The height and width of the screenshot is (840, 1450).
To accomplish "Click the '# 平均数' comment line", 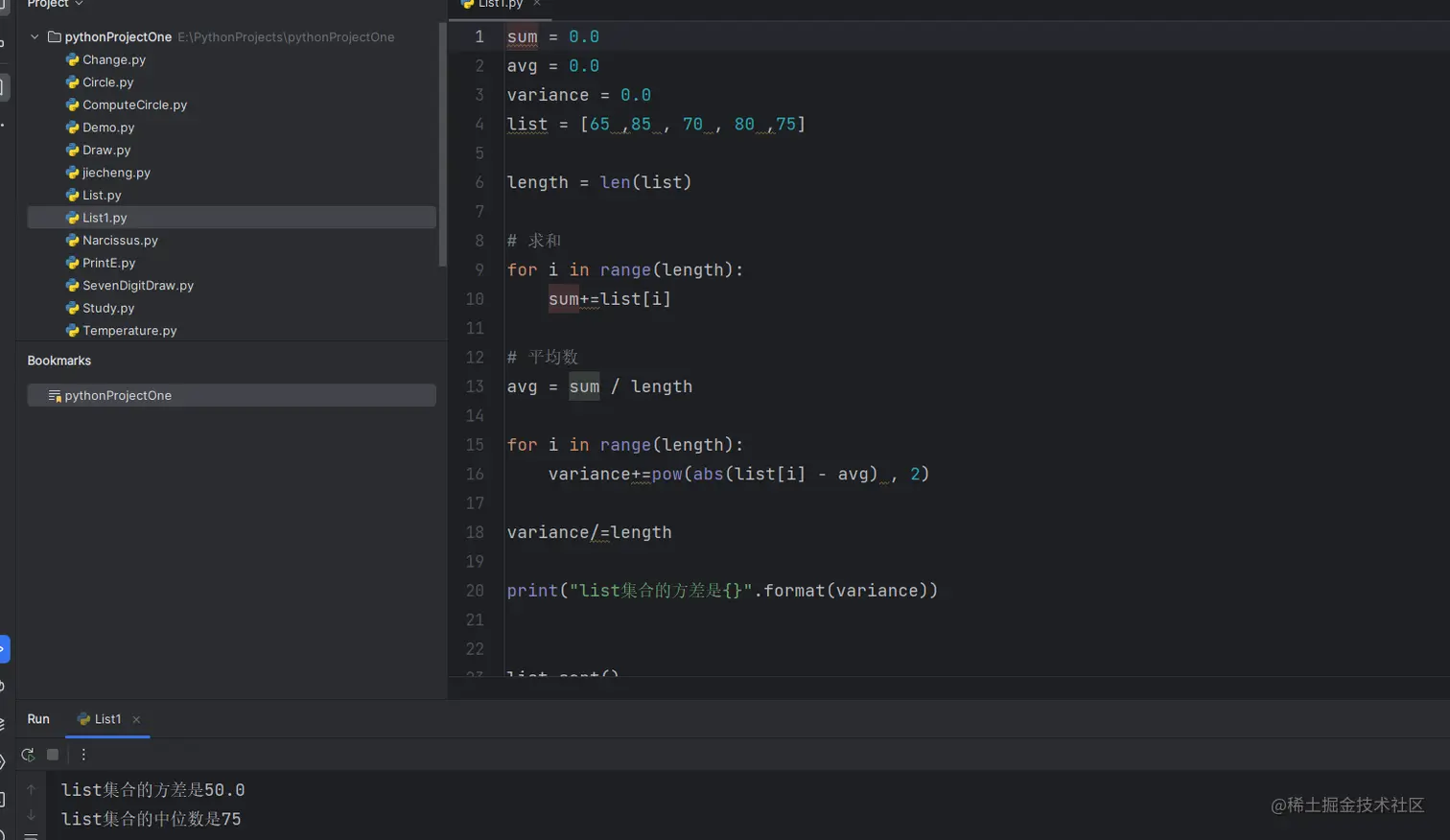I will (542, 357).
